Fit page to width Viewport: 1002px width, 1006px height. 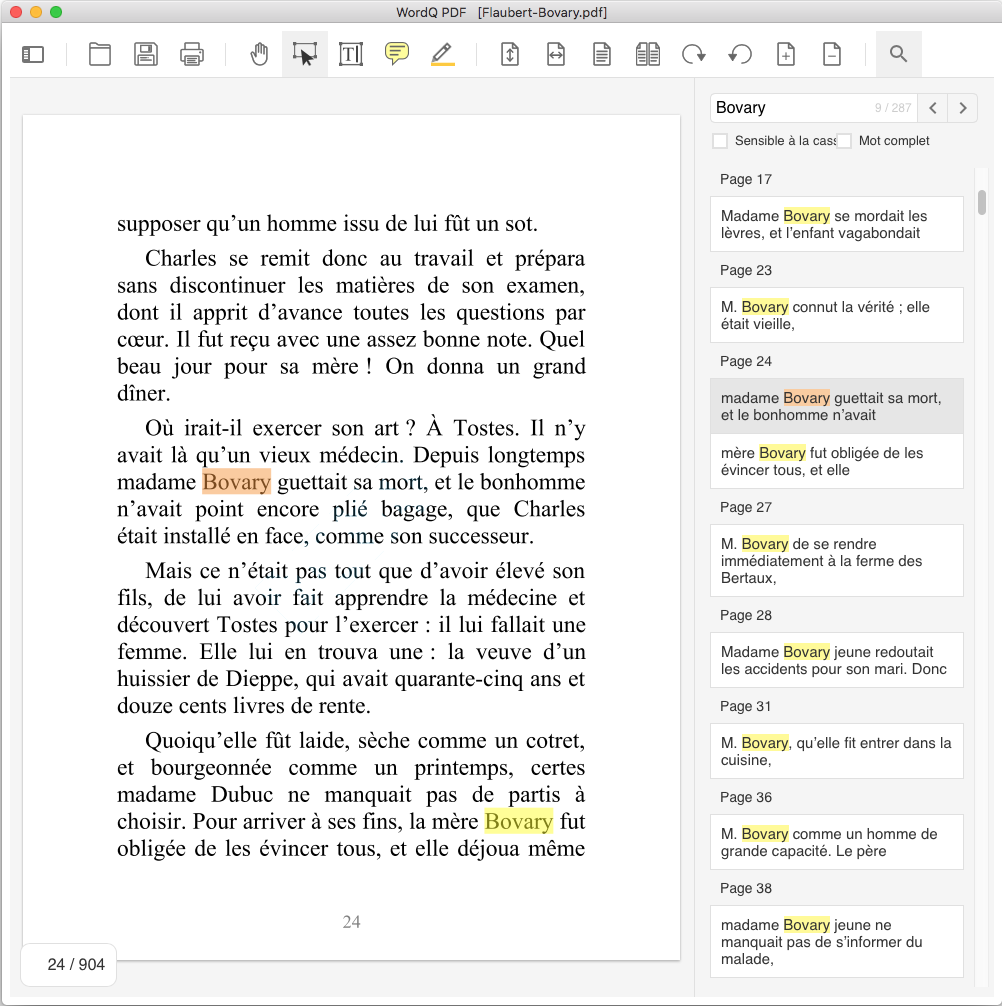pyautogui.click(x=556, y=55)
